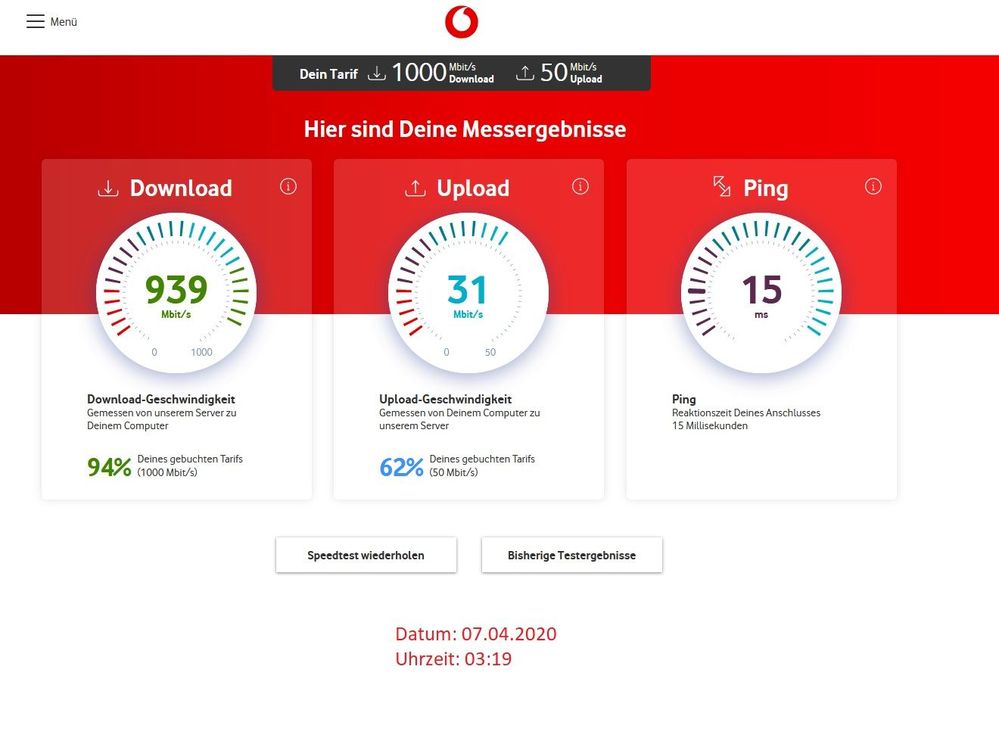Click the Upload arrow icon on the Upload card
This screenshot has height=738, width=999.
(x=417, y=187)
